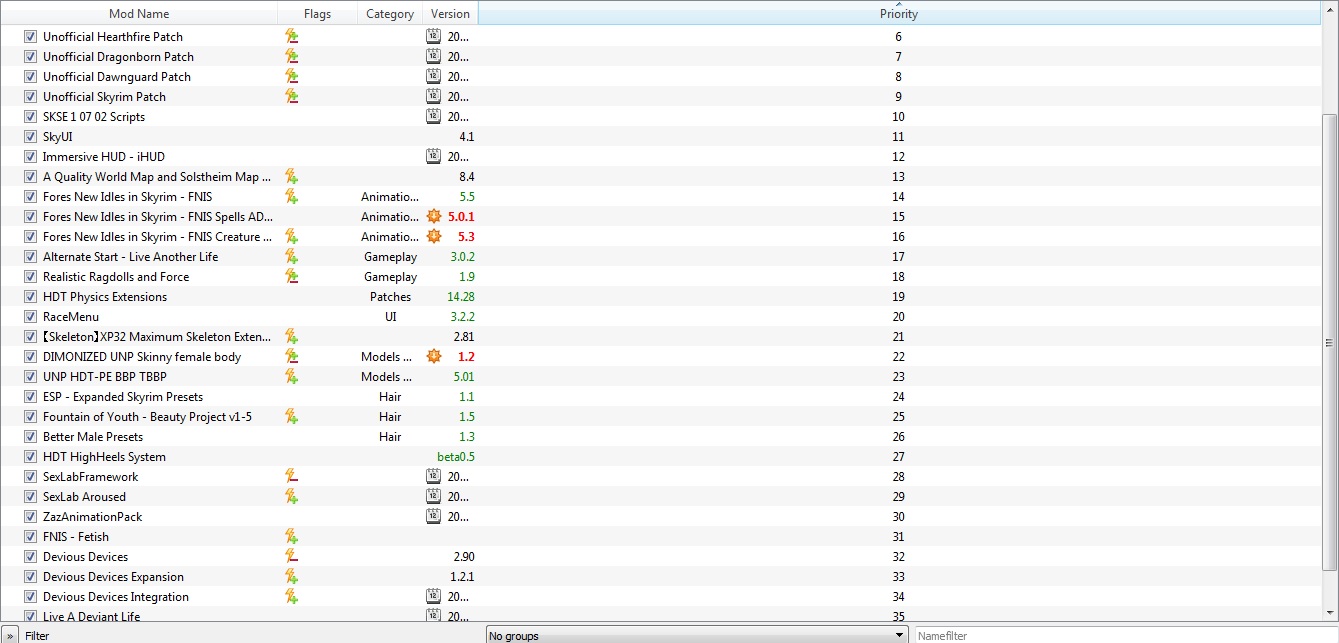This screenshot has width=1339, height=643.
Task: Sort by Mod Name column header
Action: [x=139, y=14]
